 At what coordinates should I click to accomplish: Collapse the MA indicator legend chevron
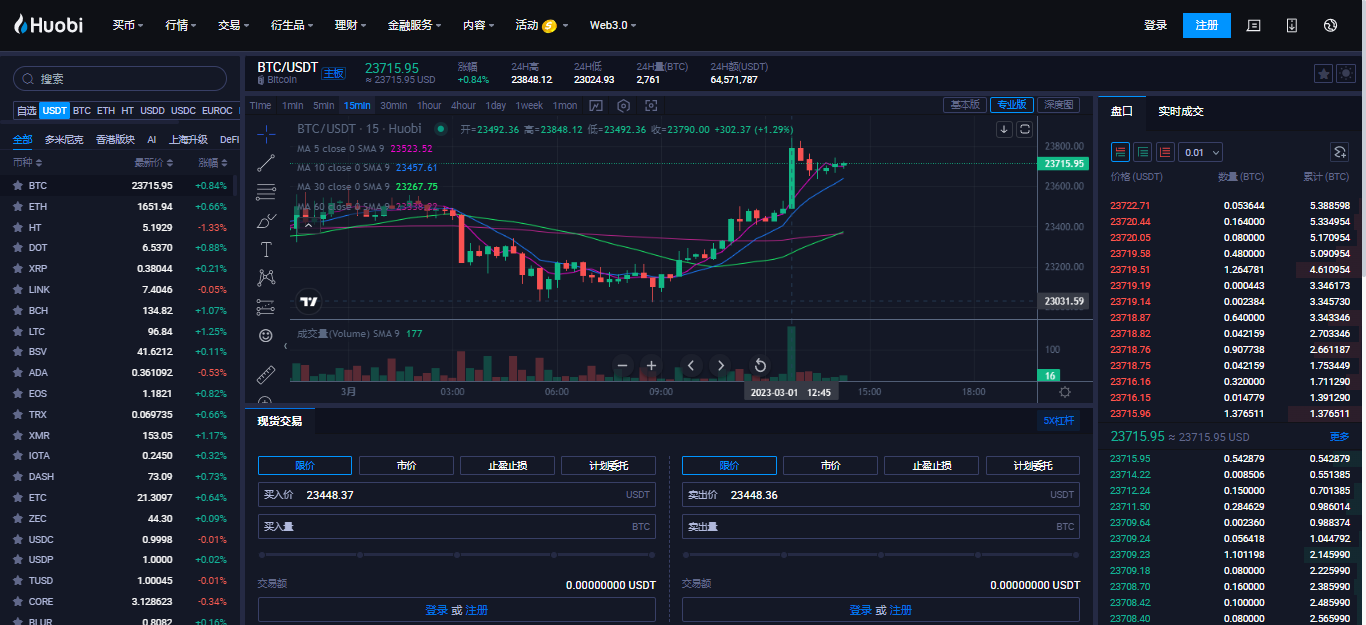point(308,225)
